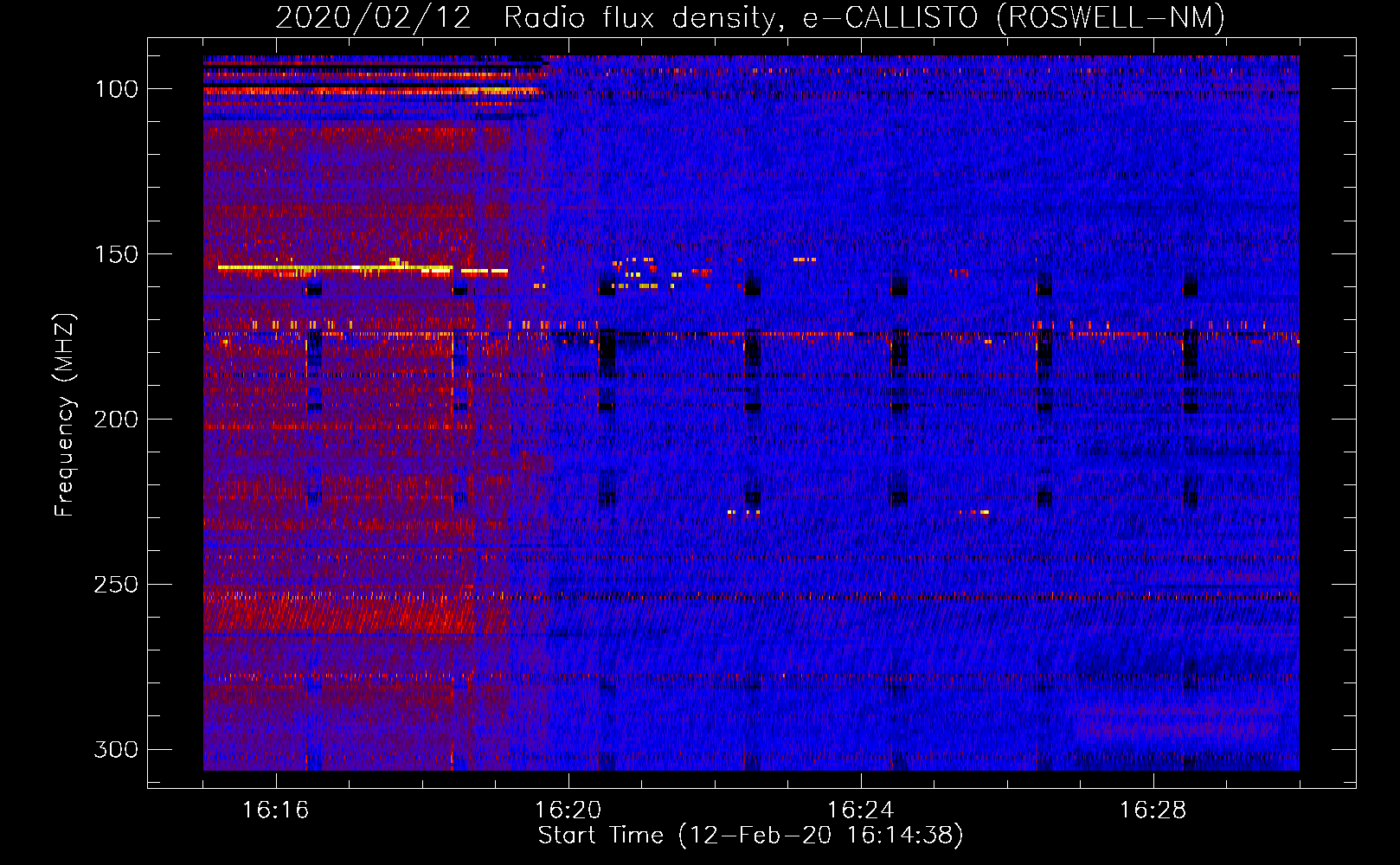This screenshot has height=865, width=1400.
Task: Click the 16:28 time tick label
Action: tap(1153, 811)
